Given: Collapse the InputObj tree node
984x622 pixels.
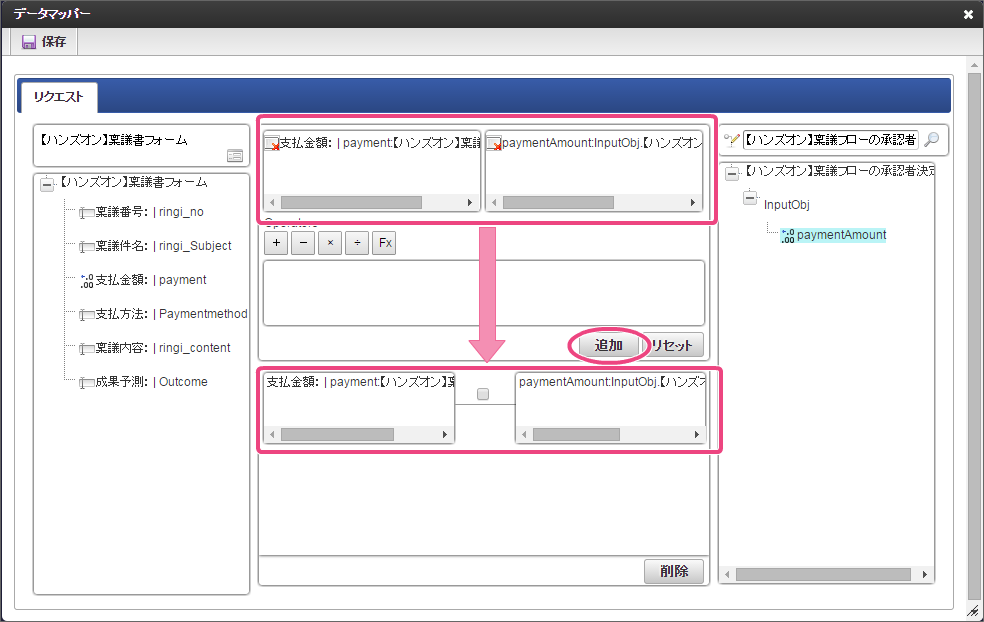Looking at the screenshot, I should point(750,198).
